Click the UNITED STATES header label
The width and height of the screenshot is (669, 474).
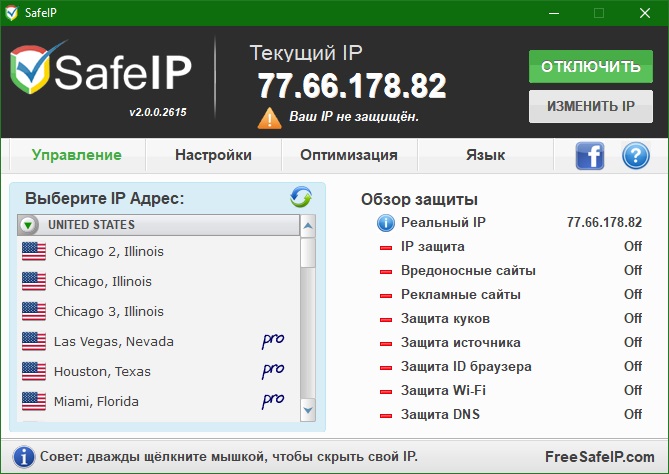coord(91,225)
